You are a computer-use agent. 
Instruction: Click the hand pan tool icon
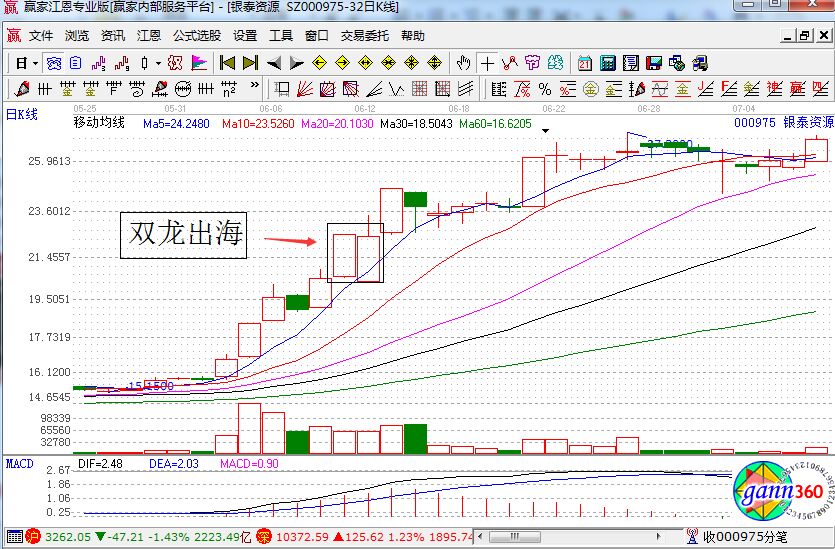[463, 62]
